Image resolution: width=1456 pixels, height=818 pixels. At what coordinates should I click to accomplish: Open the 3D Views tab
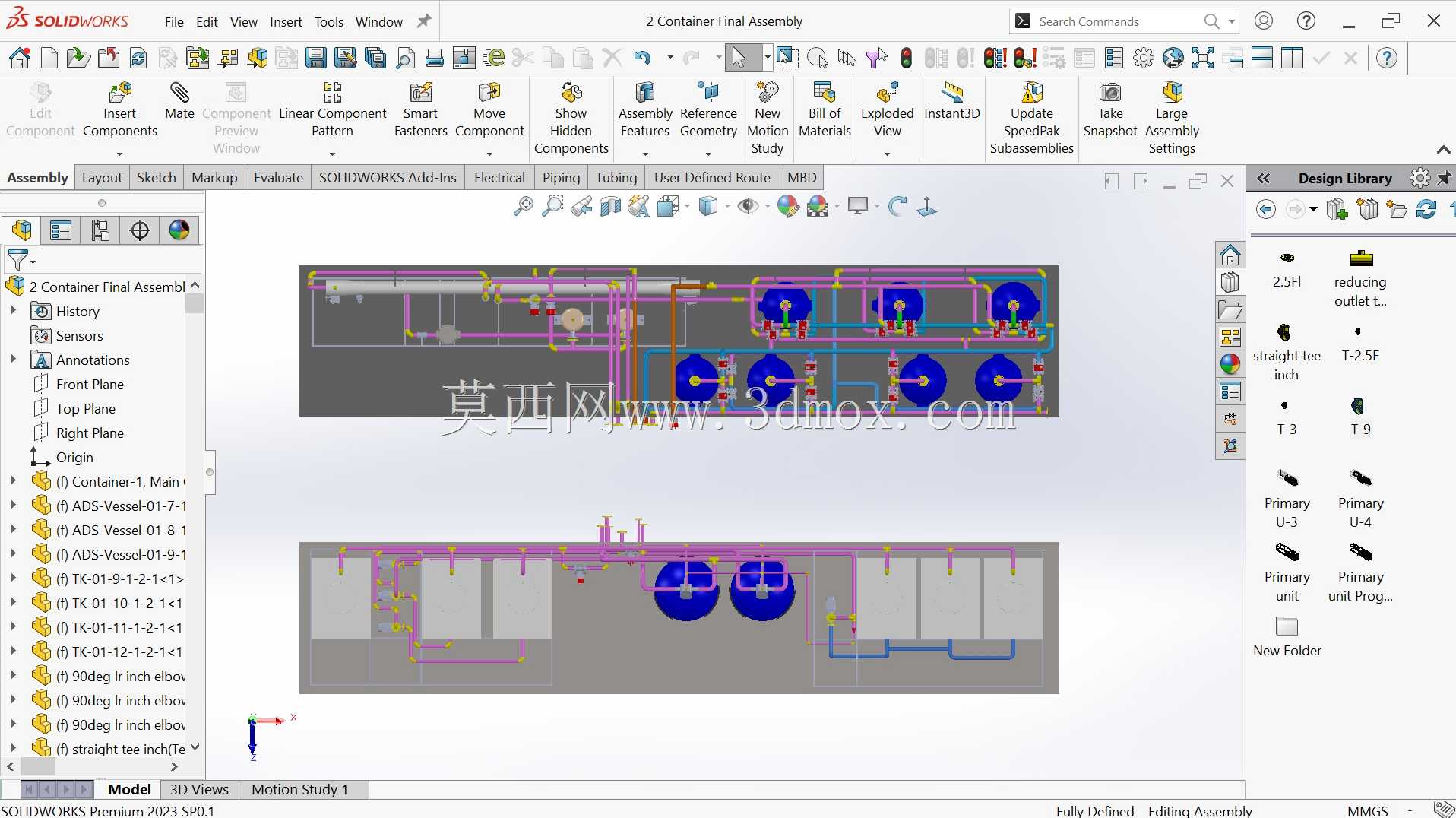199,789
